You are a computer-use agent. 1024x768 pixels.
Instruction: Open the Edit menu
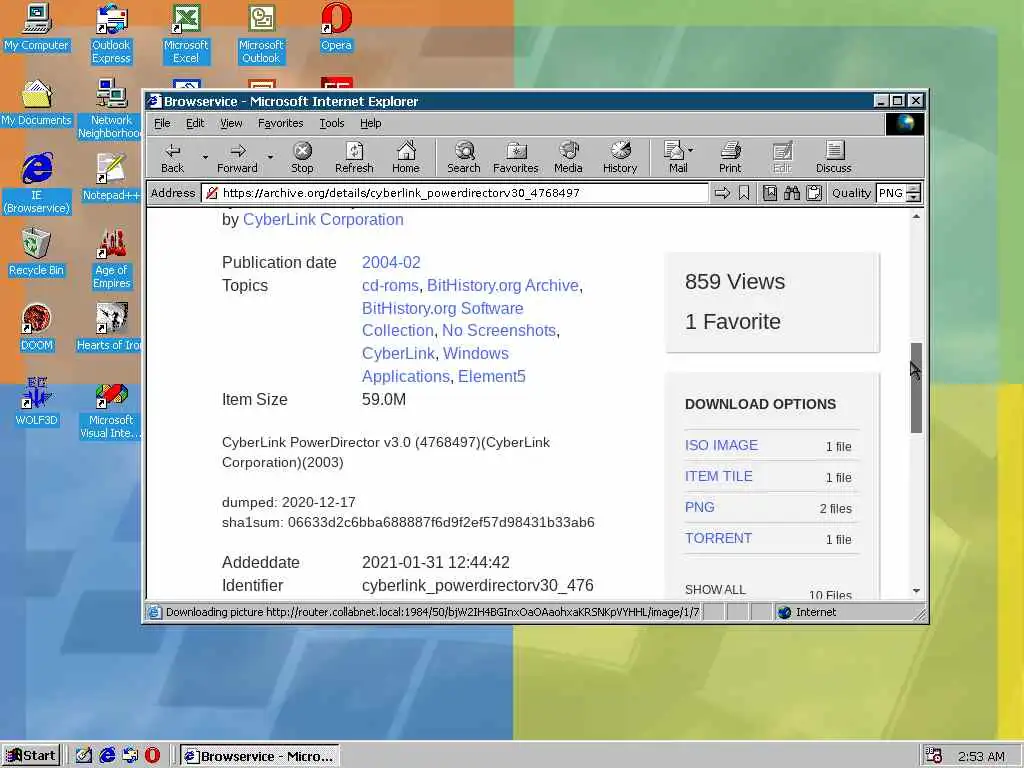click(195, 123)
